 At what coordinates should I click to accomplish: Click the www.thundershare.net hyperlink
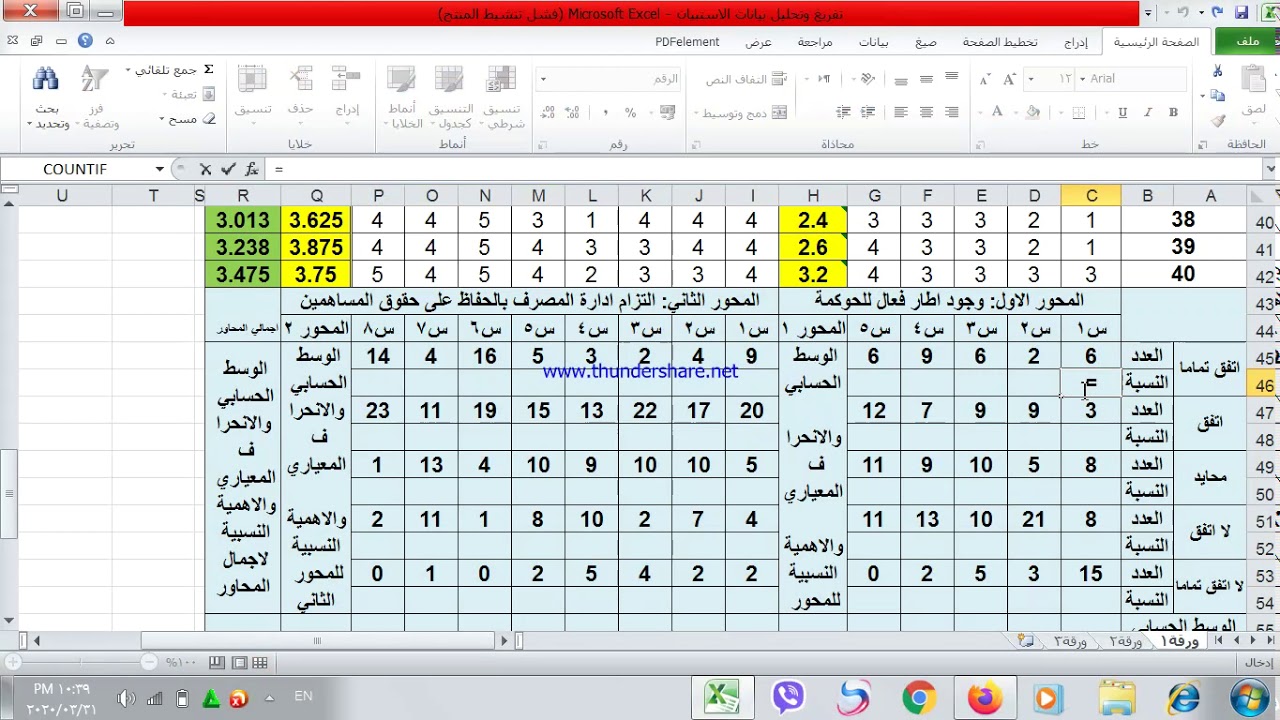pyautogui.click(x=640, y=371)
